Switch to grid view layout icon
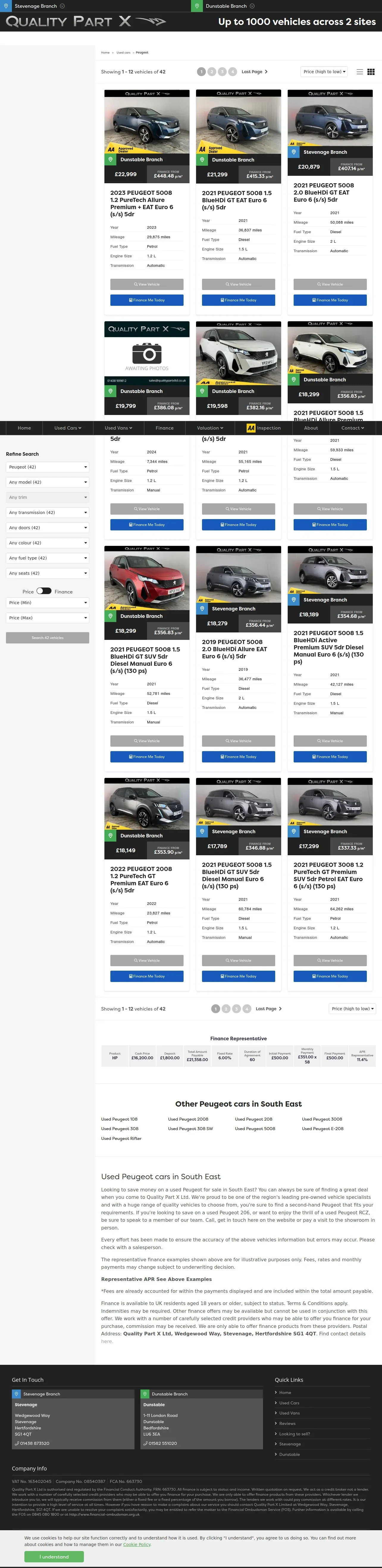Viewport: 382px width, 1568px height. click(371, 72)
